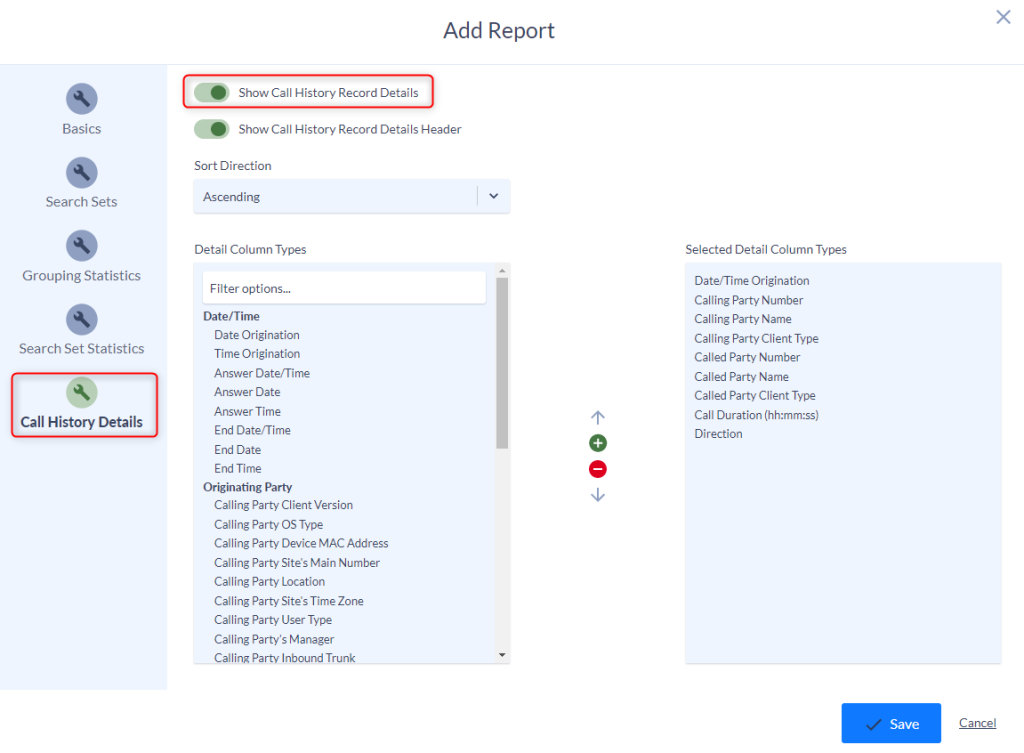The height and width of the screenshot is (753, 1024).
Task: Click the scroll-down arrow of column list
Action: [502, 655]
